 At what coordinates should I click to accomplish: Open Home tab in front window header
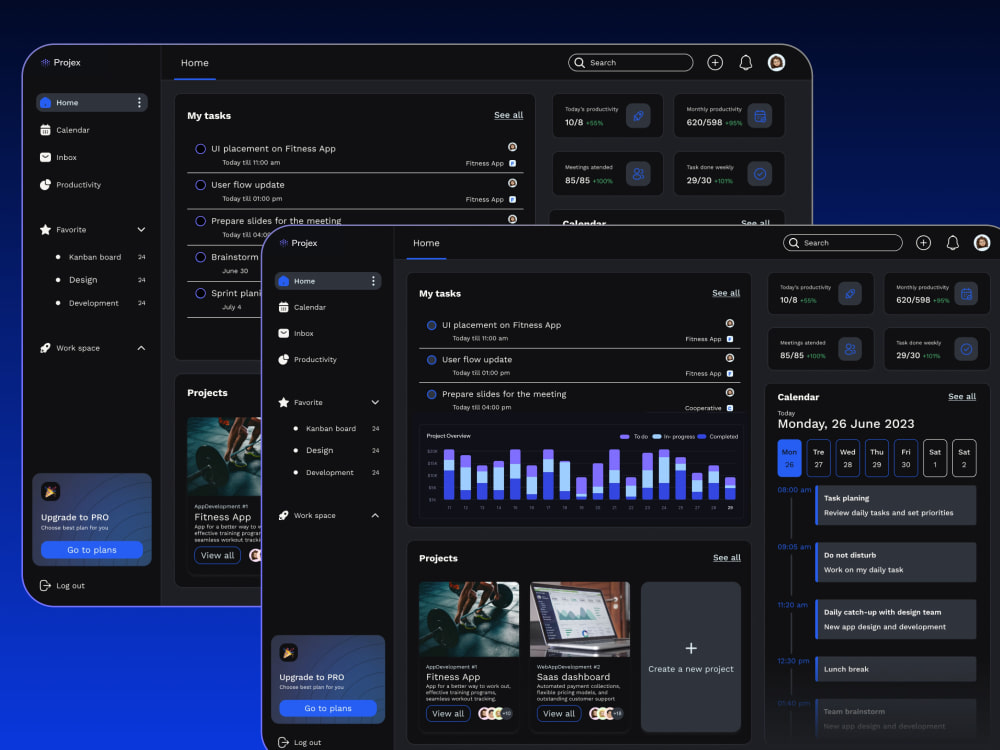pos(426,243)
